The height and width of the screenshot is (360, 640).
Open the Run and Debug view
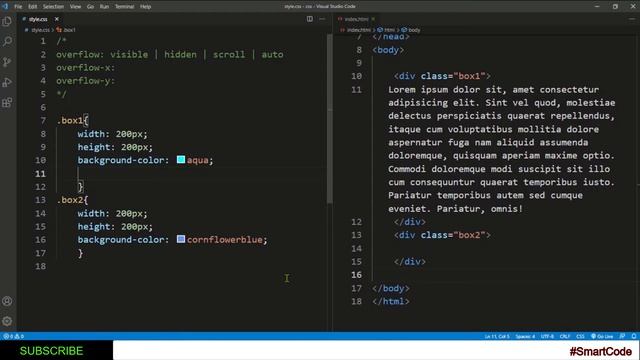tap(7, 82)
